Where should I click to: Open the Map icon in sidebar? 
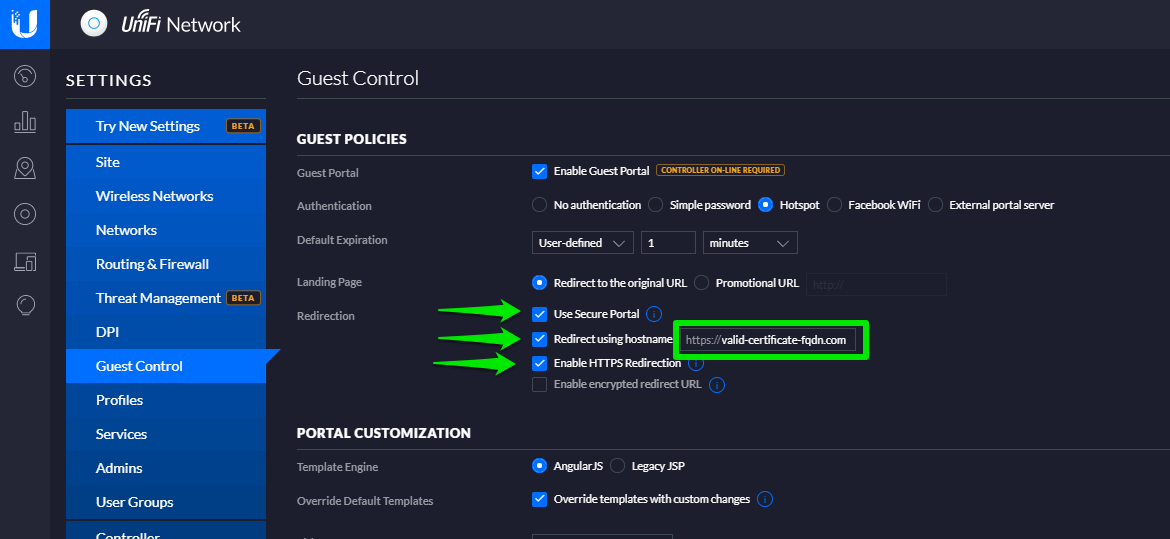coord(25,168)
